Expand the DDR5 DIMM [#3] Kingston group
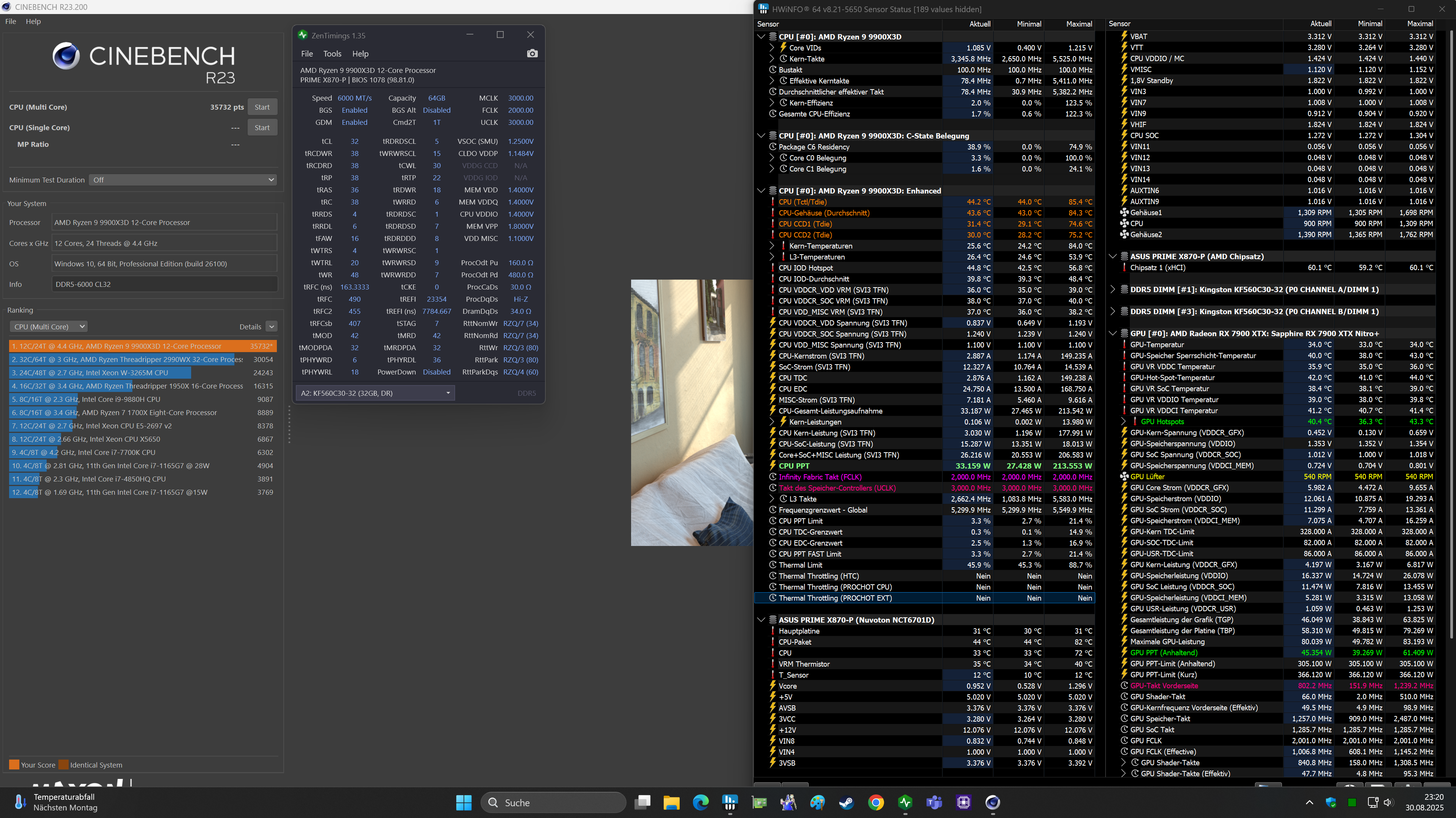 coord(1112,311)
